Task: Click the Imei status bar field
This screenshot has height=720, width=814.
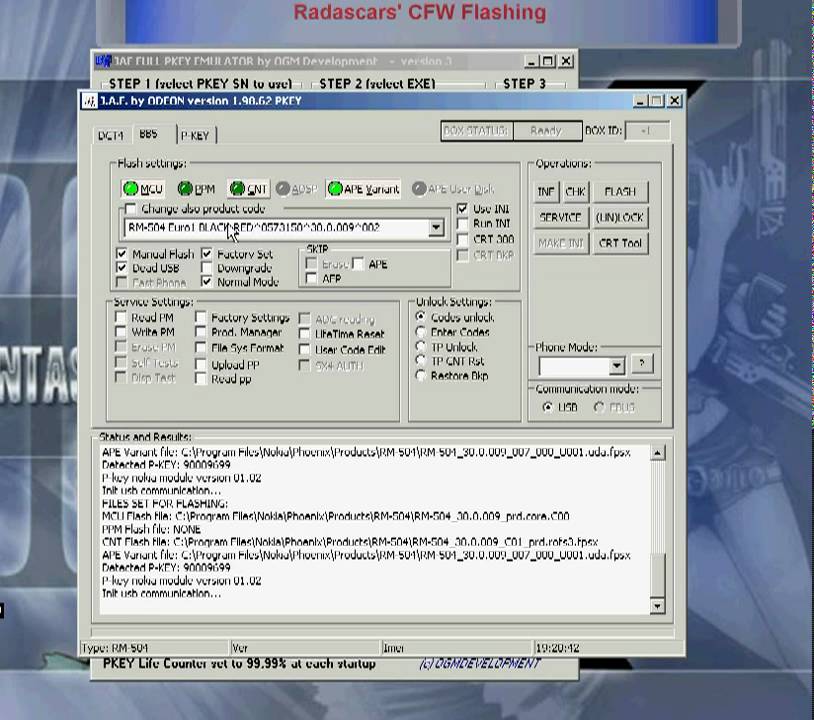Action: pyautogui.click(x=457, y=648)
